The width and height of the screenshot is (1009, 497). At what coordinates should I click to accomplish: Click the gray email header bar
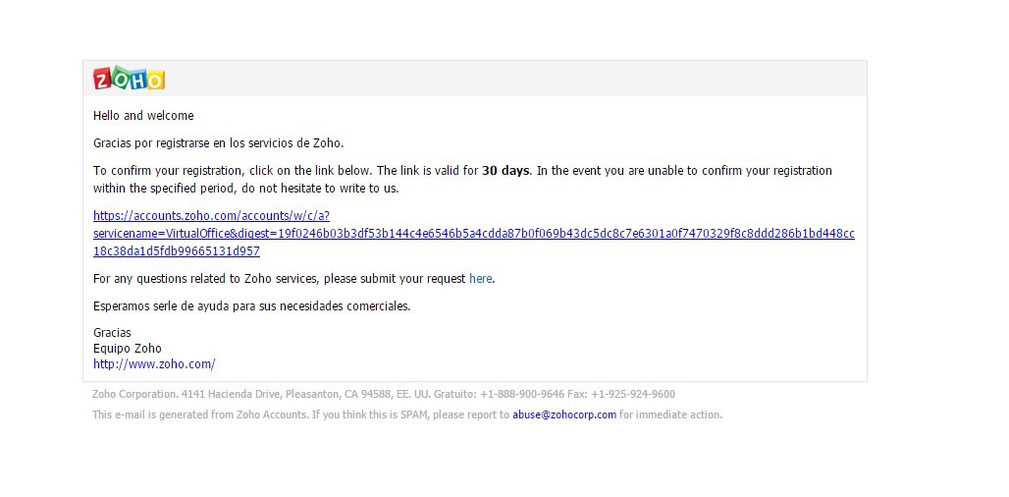point(475,79)
